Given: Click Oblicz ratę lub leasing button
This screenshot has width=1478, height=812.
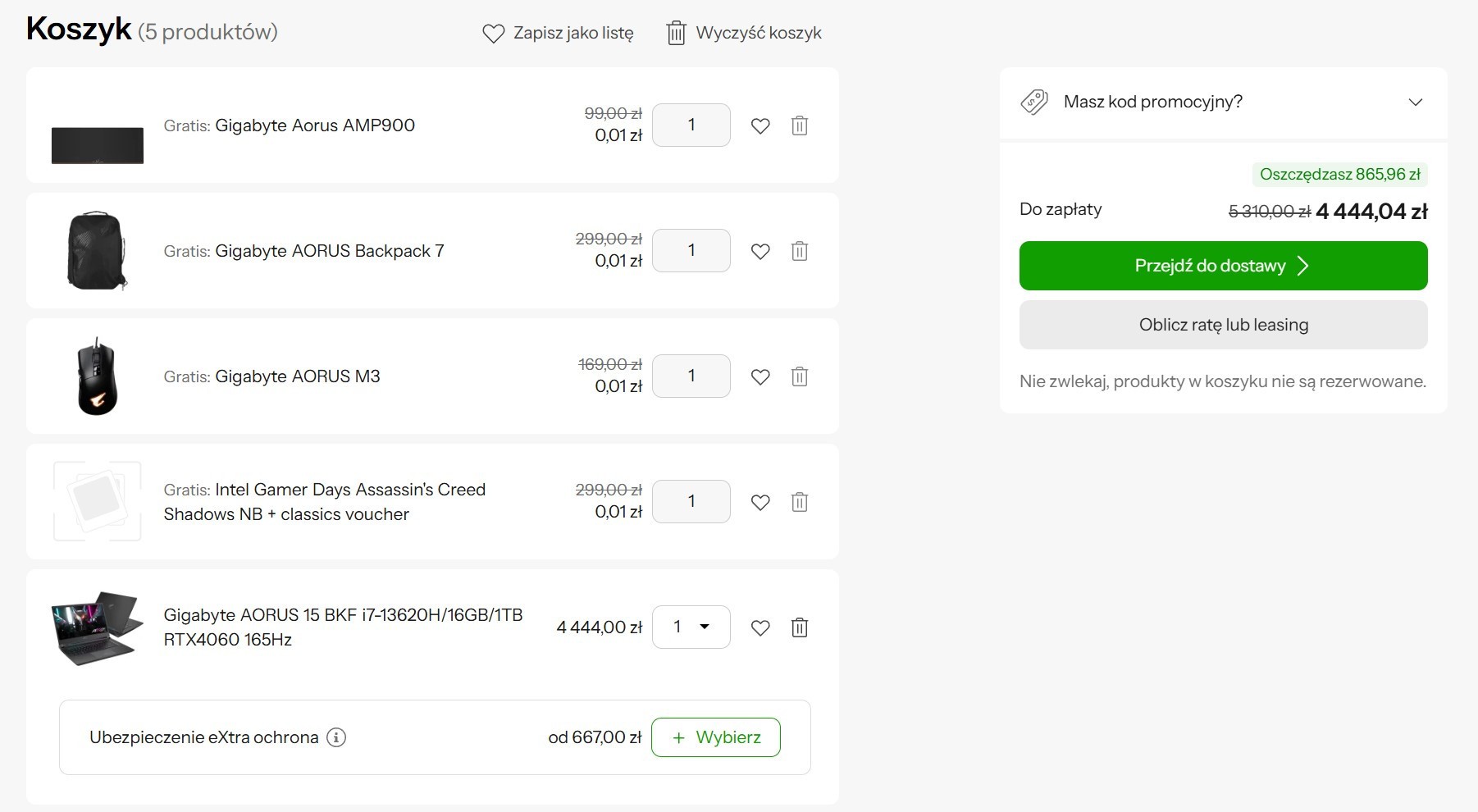Looking at the screenshot, I should 1224,325.
